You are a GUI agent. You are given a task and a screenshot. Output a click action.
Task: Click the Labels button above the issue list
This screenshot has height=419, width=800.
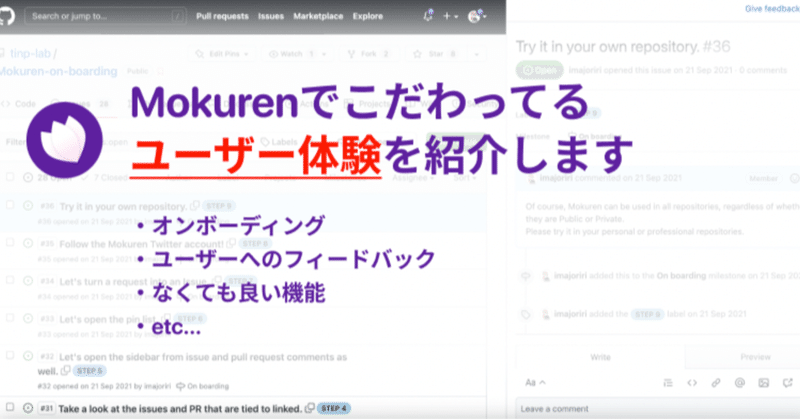pyautogui.click(x=280, y=142)
